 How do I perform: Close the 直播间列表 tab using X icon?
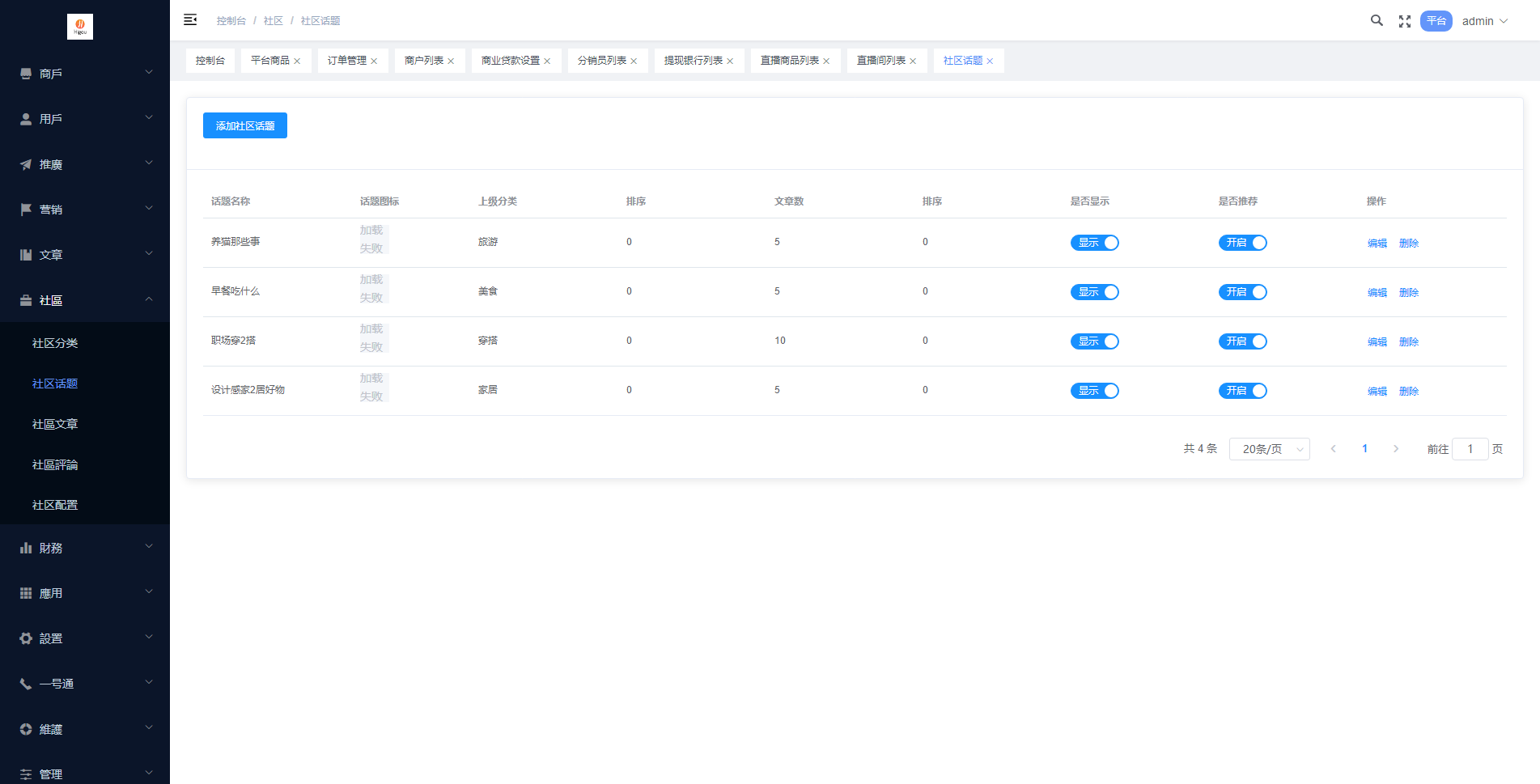913,61
